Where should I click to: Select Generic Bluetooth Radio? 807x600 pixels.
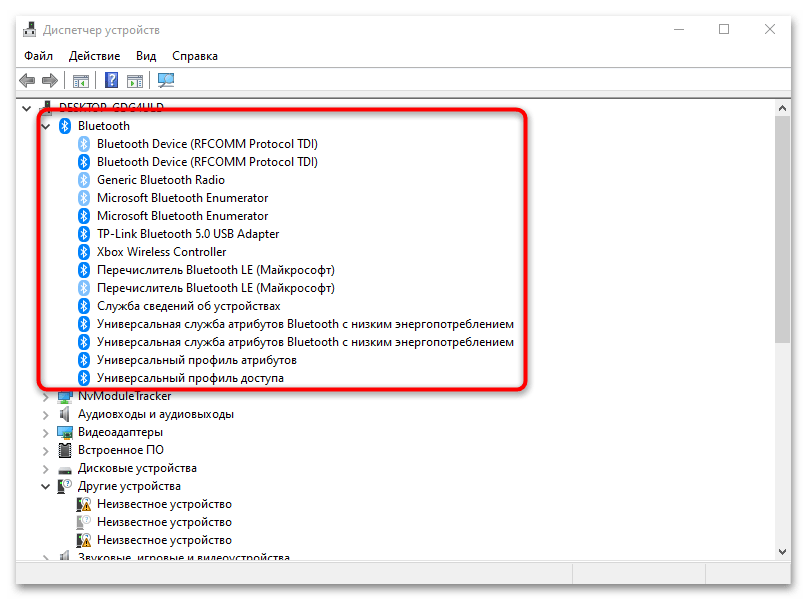click(x=161, y=180)
